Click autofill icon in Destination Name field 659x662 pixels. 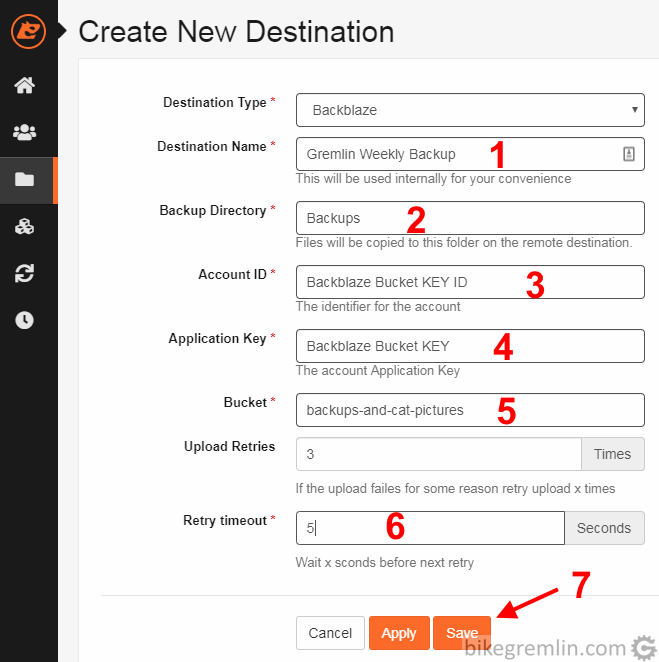(629, 154)
